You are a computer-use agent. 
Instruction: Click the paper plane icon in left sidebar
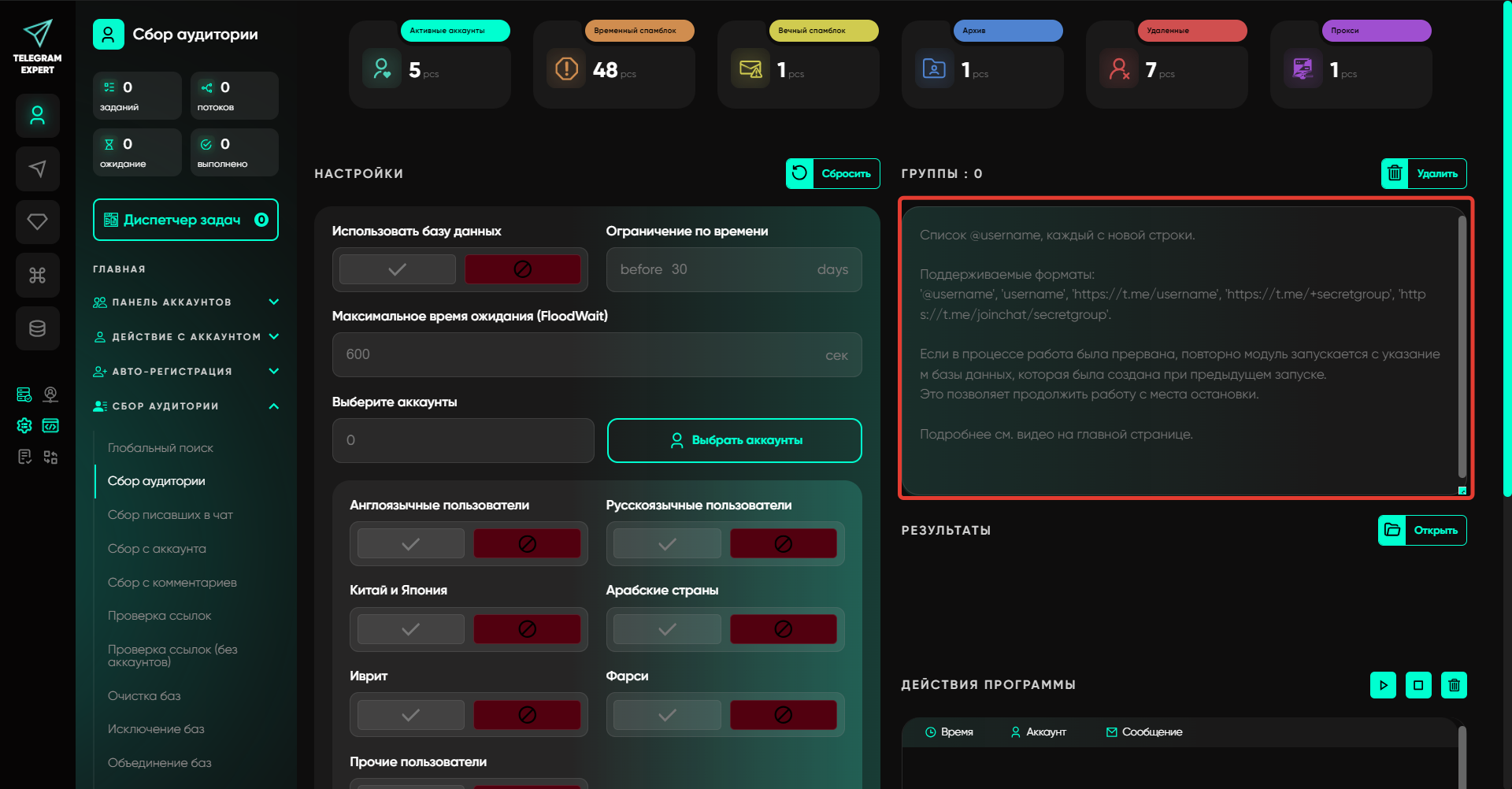pos(37,169)
